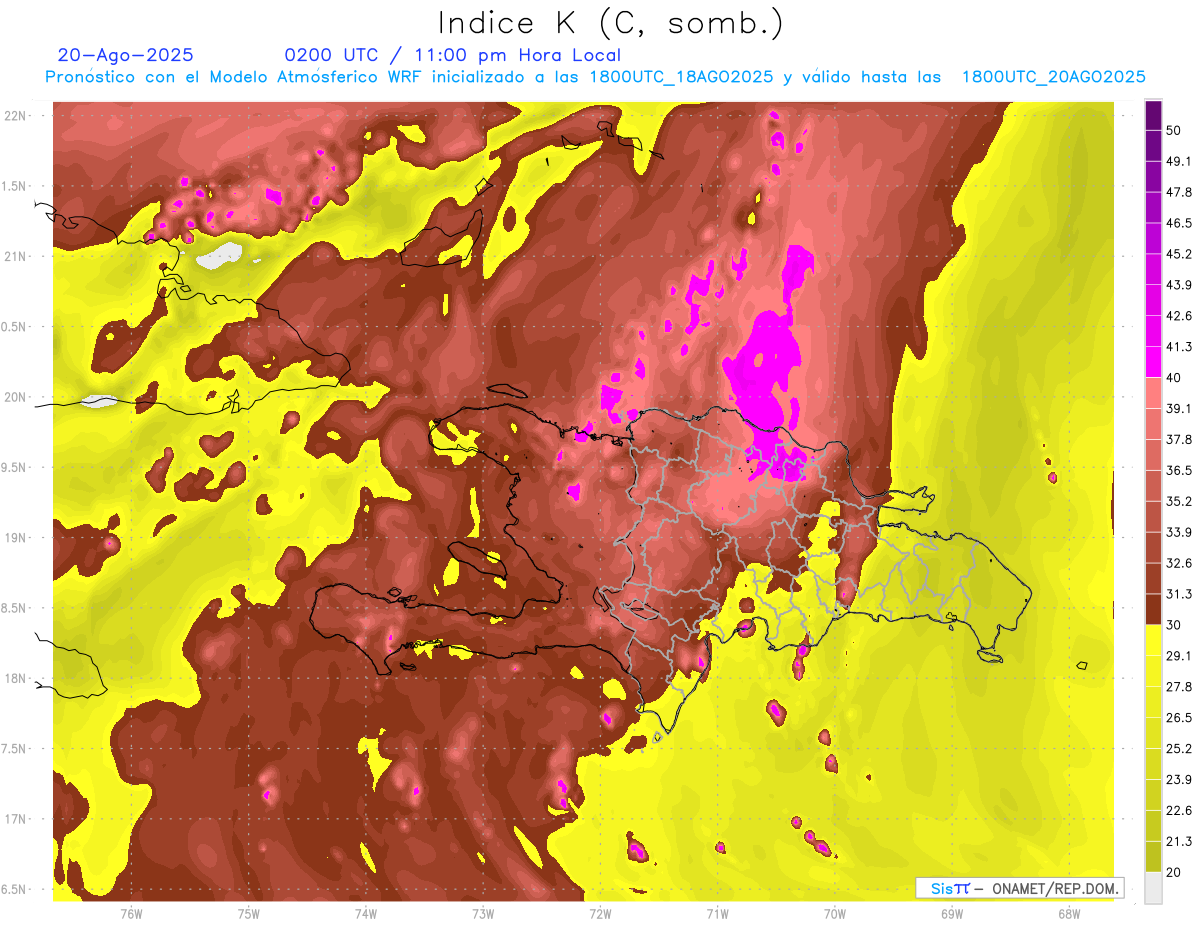Select colorbar value '47.8'
This screenshot has width=1200, height=927.
[1179, 192]
